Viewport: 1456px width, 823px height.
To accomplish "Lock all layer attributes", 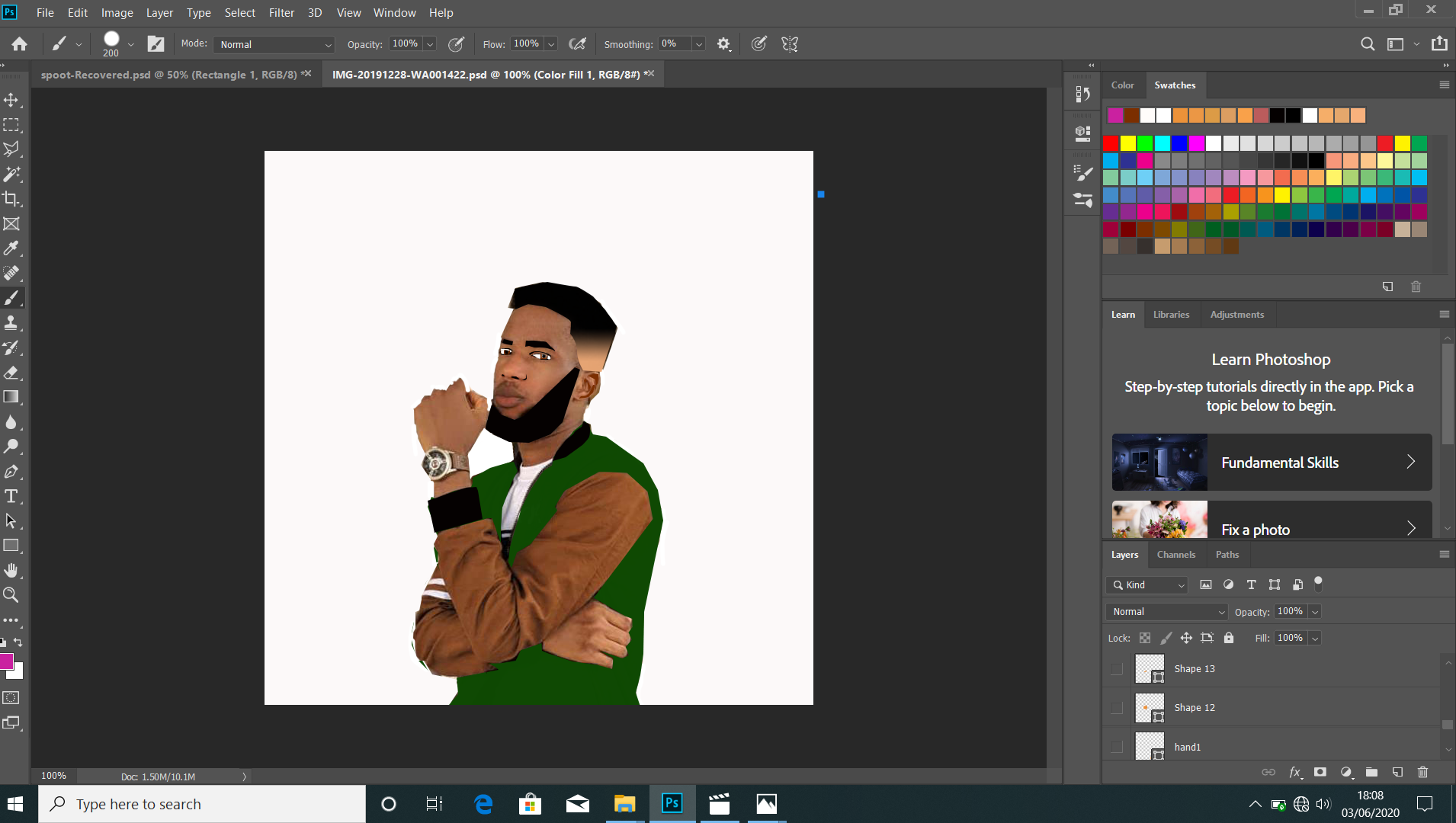I will [1229, 638].
